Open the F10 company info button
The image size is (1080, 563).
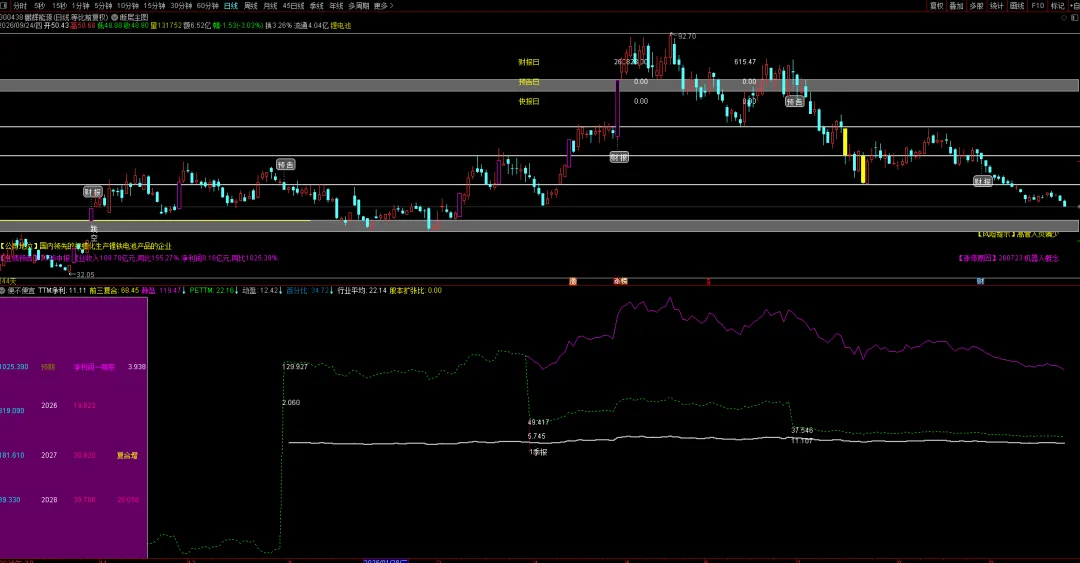point(1037,6)
